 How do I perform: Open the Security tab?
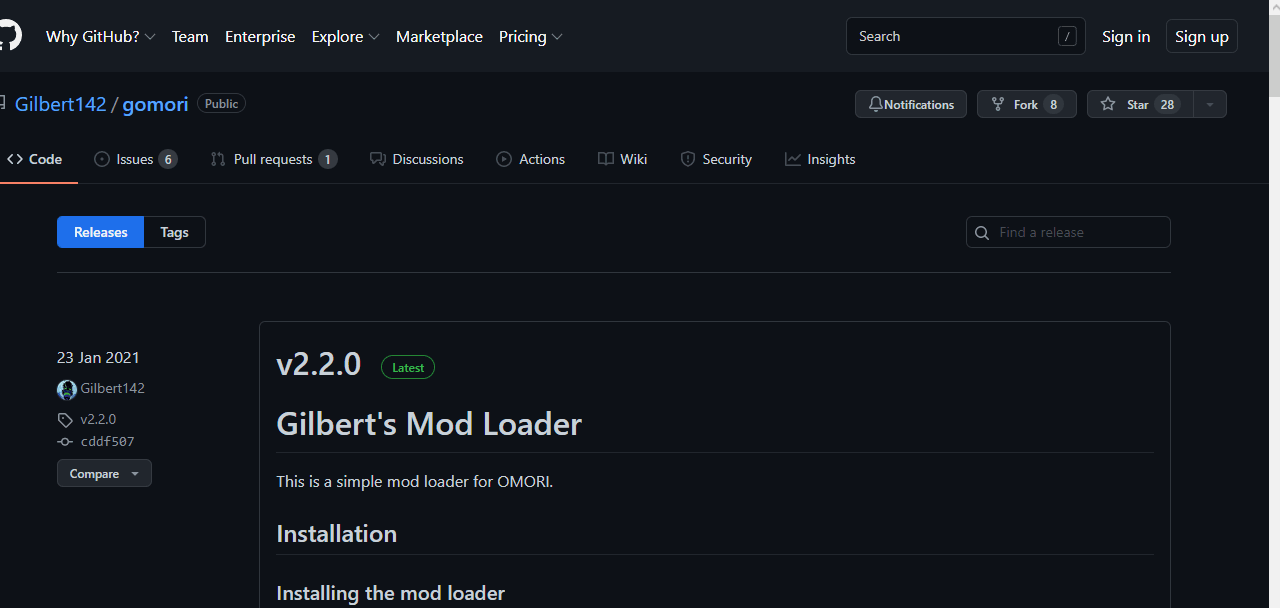(716, 159)
